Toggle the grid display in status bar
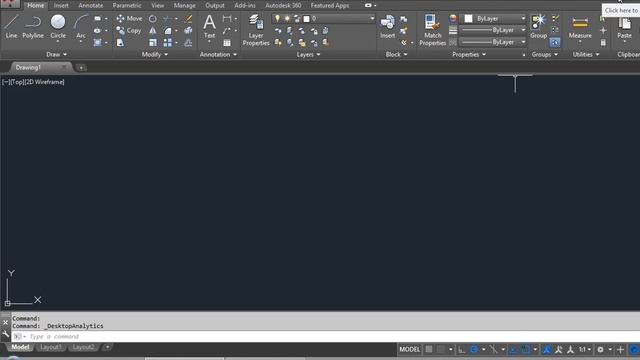The height and width of the screenshot is (360, 640). 429,349
